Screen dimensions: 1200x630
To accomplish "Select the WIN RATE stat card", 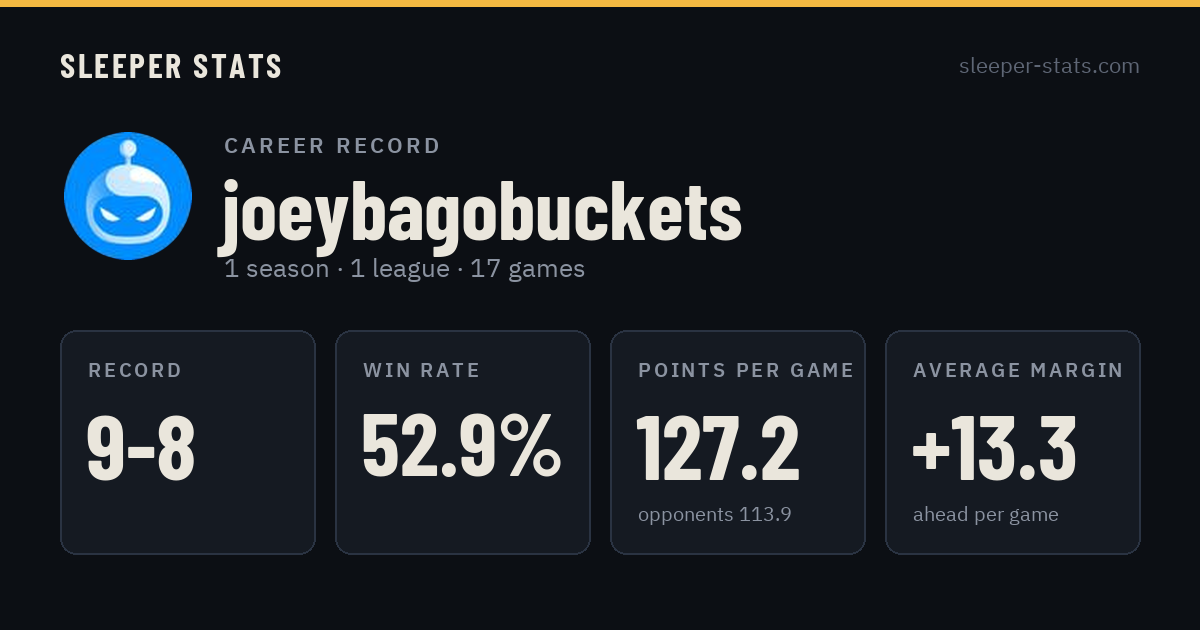I will point(463,442).
